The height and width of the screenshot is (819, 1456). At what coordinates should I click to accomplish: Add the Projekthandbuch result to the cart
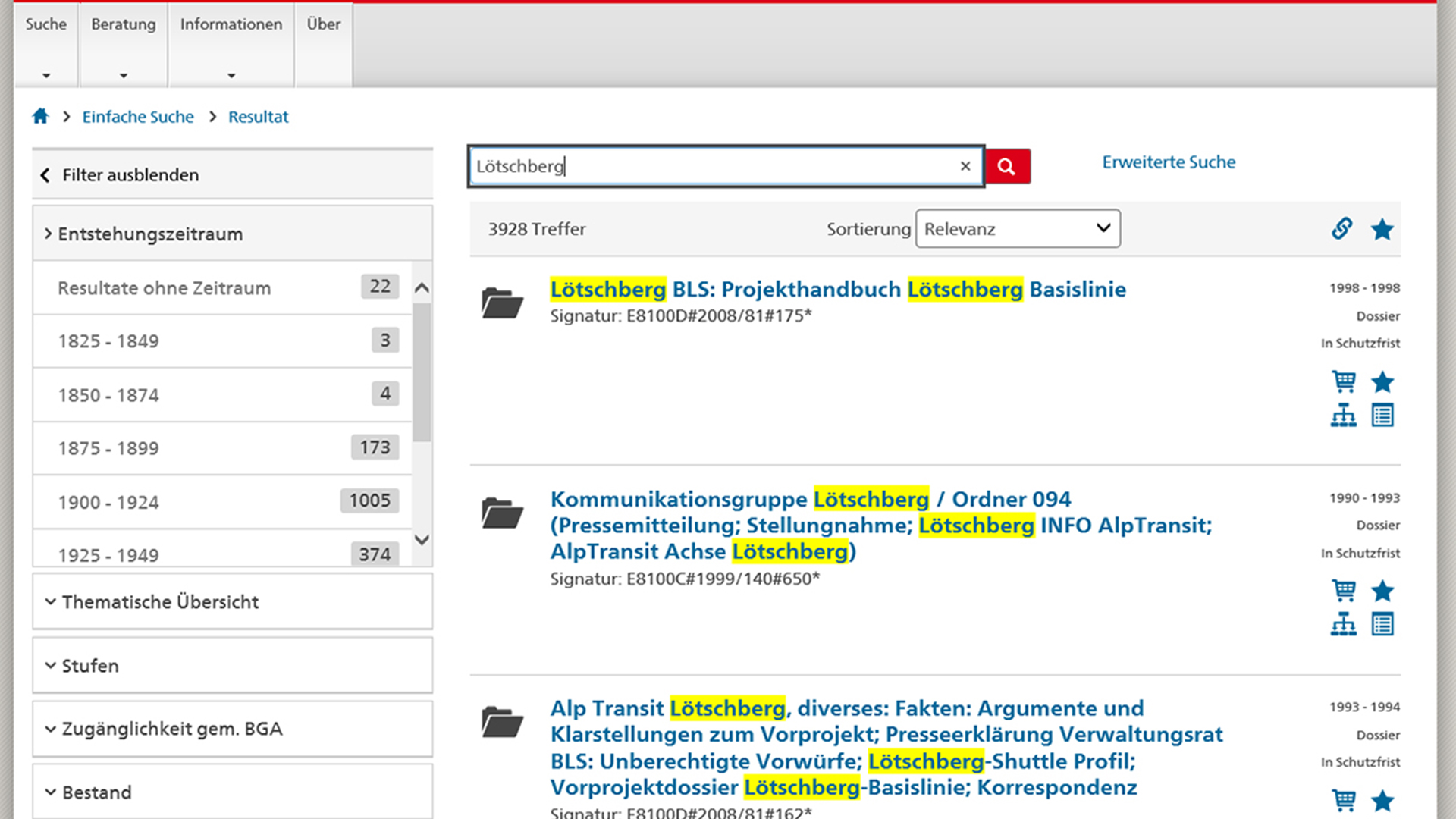tap(1344, 382)
